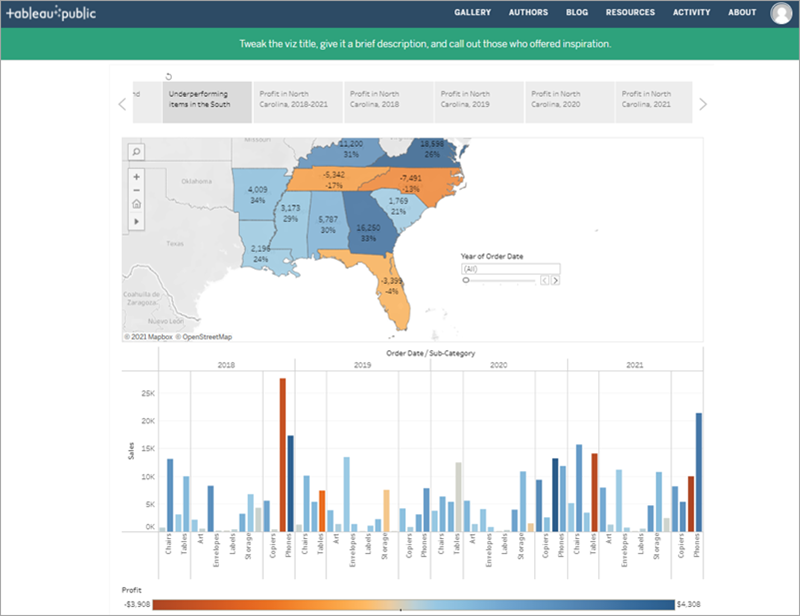This screenshot has width=800, height=616.
Task: Open the map pan tool arrow
Action: (136, 221)
